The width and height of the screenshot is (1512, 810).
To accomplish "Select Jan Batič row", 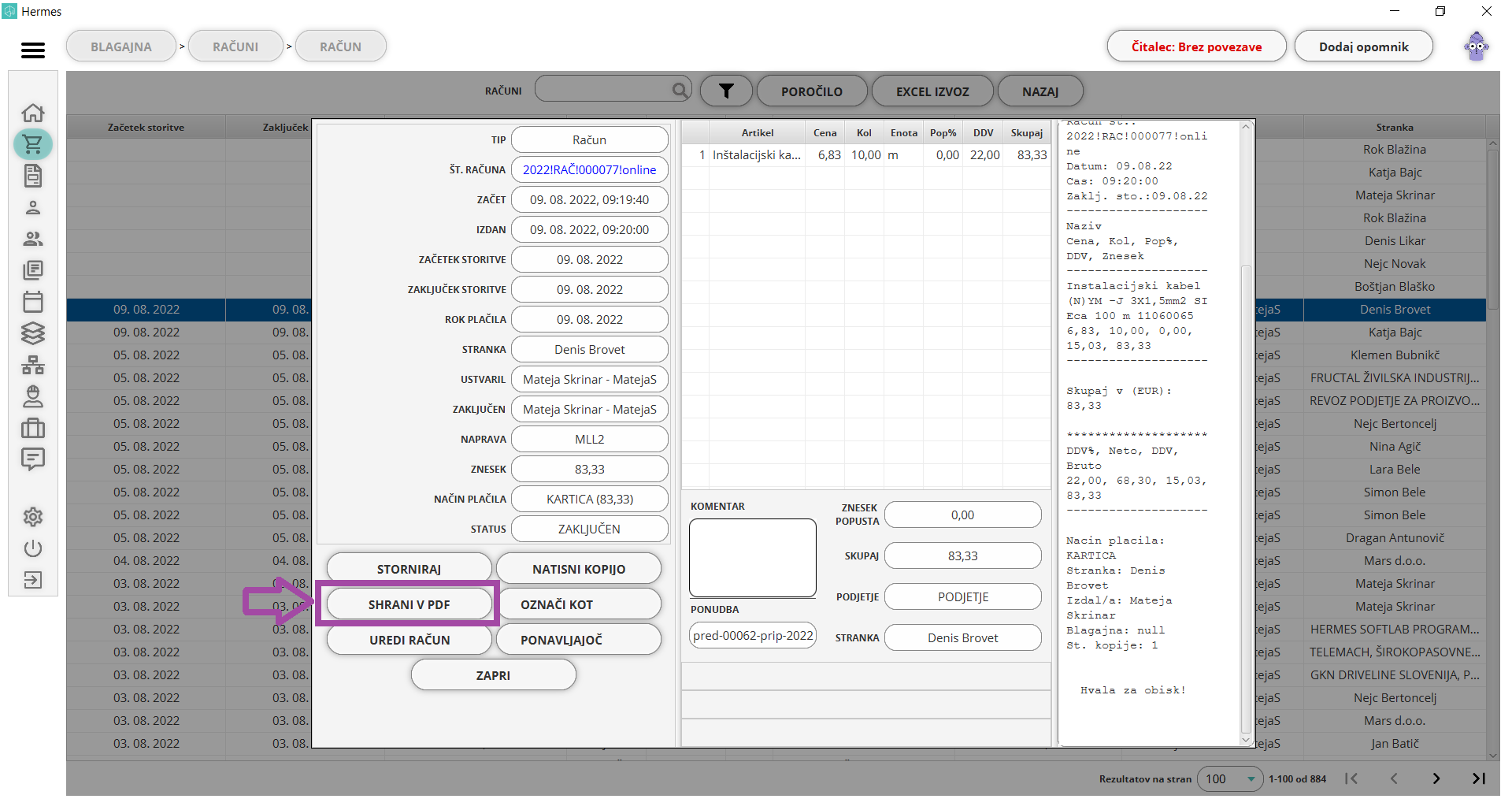I will click(x=1395, y=744).
